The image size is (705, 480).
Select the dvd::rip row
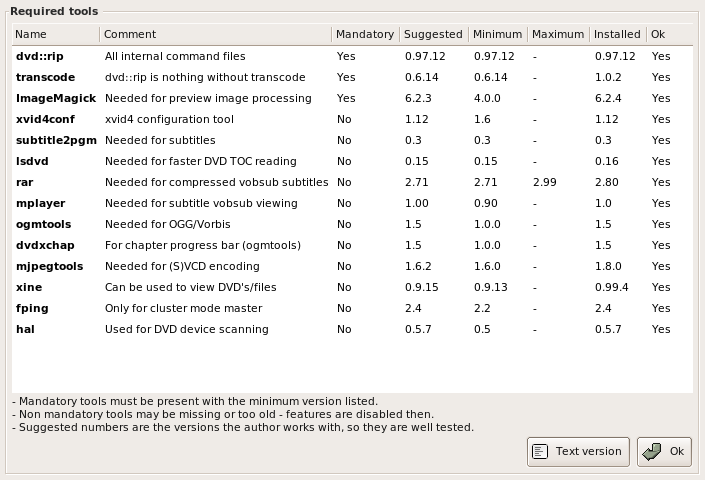tap(352, 56)
